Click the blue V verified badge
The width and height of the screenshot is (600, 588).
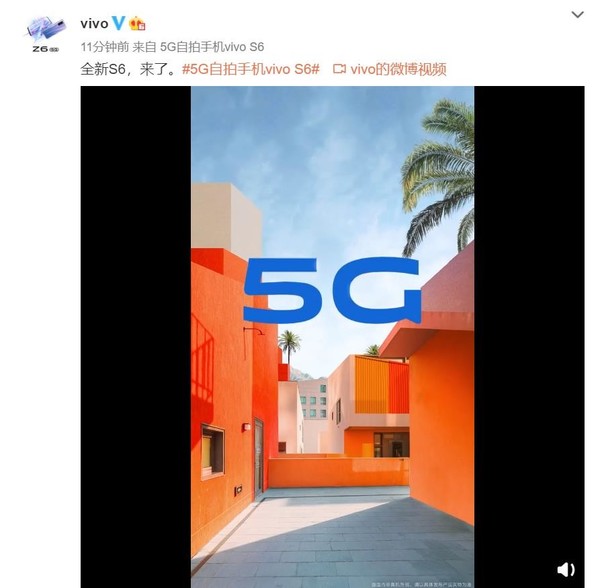pos(118,23)
